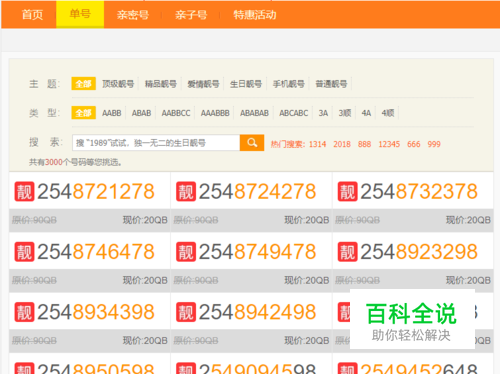The height and width of the screenshot is (374, 500).
Task: Open number 2548746478
Action: pos(96,252)
